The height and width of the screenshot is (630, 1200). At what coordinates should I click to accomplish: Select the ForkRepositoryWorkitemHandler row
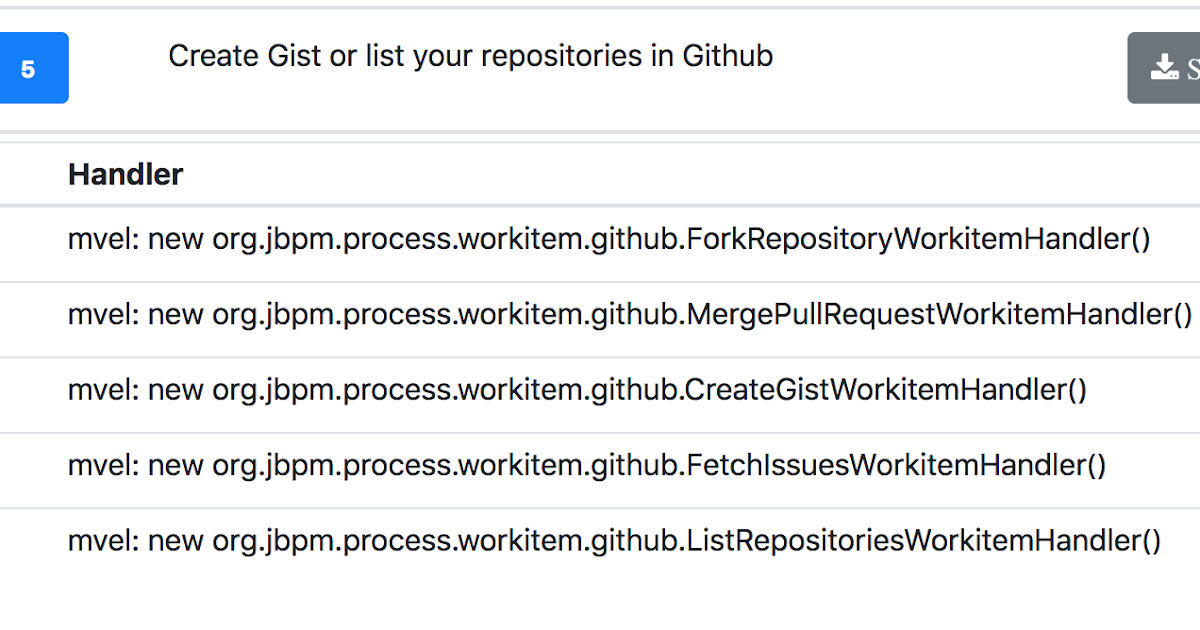coord(600,240)
